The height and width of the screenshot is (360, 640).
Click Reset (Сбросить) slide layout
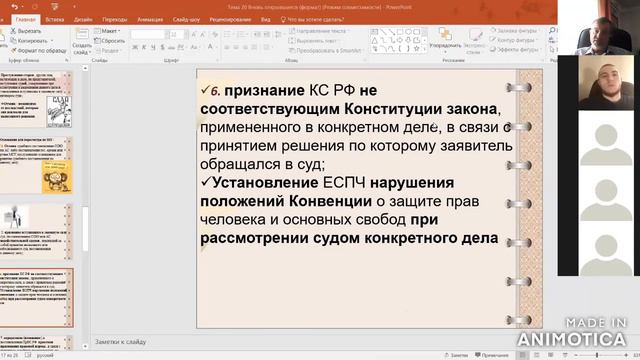point(109,41)
